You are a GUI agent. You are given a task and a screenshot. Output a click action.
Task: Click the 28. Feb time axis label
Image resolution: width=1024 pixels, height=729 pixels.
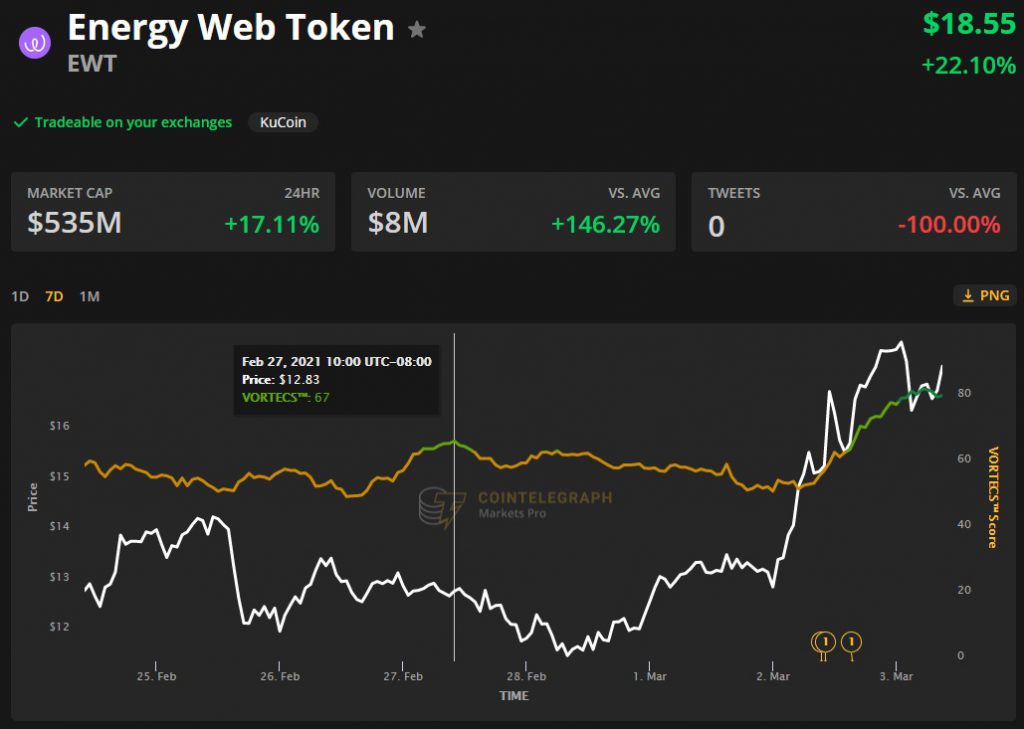[x=526, y=676]
